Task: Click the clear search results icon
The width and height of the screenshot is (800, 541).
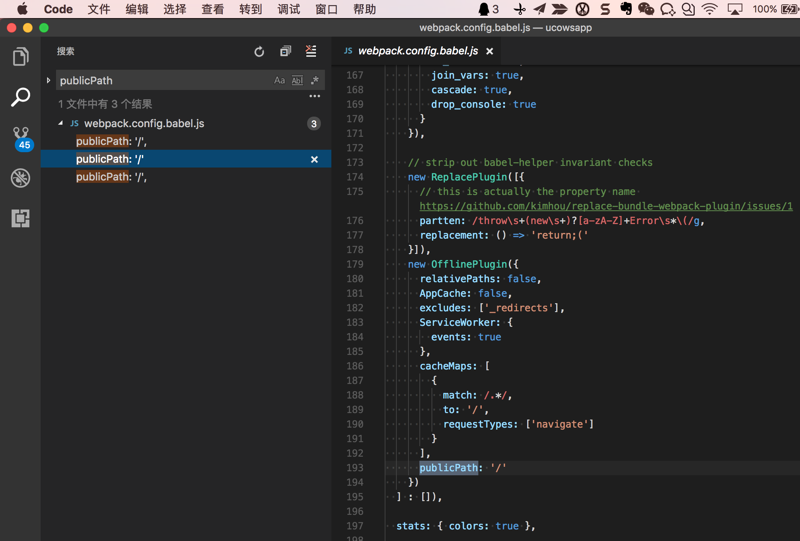Action: coord(311,51)
